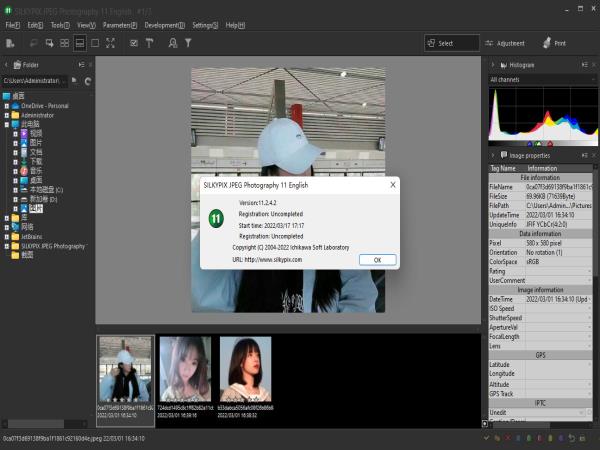This screenshot has height=450, width=600.
Task: Apply the yellow label mark icon
Action: pyautogui.click(x=550, y=438)
